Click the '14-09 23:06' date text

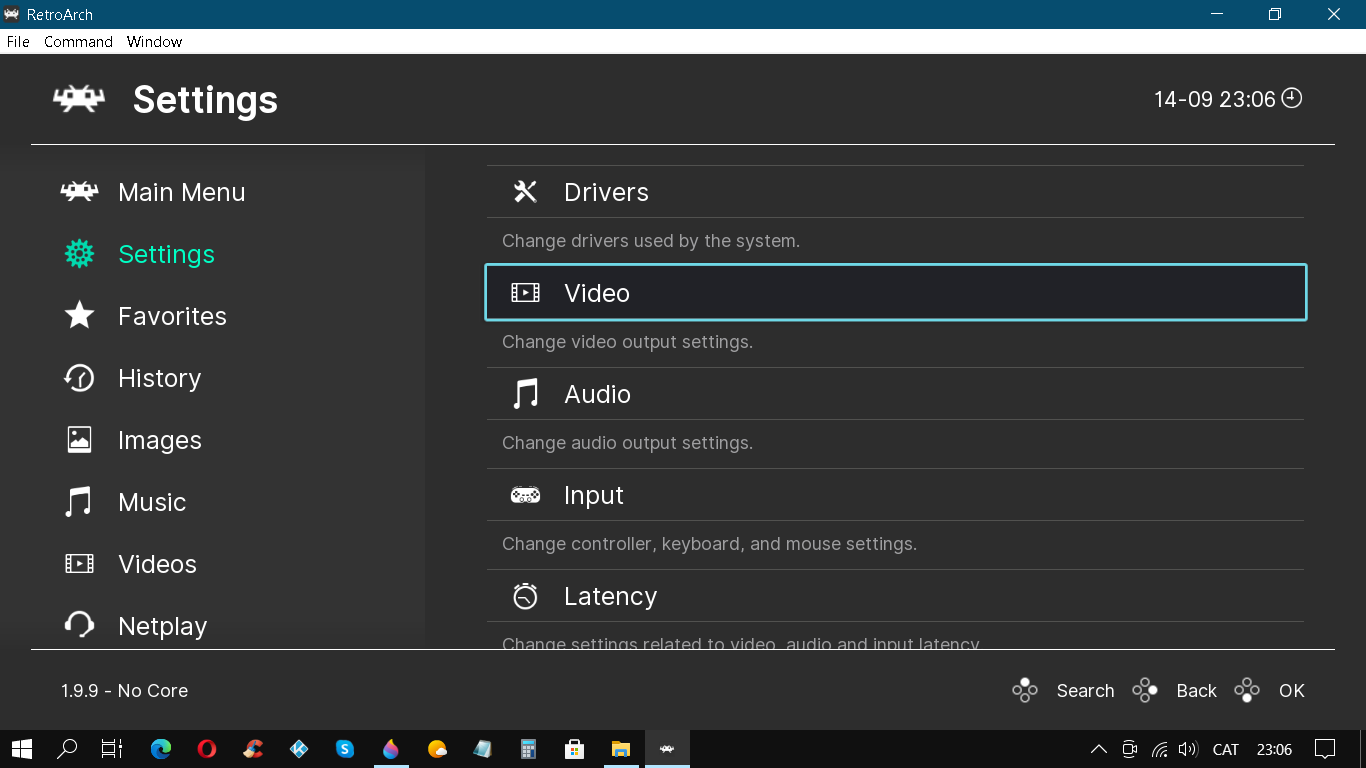[x=1215, y=99]
